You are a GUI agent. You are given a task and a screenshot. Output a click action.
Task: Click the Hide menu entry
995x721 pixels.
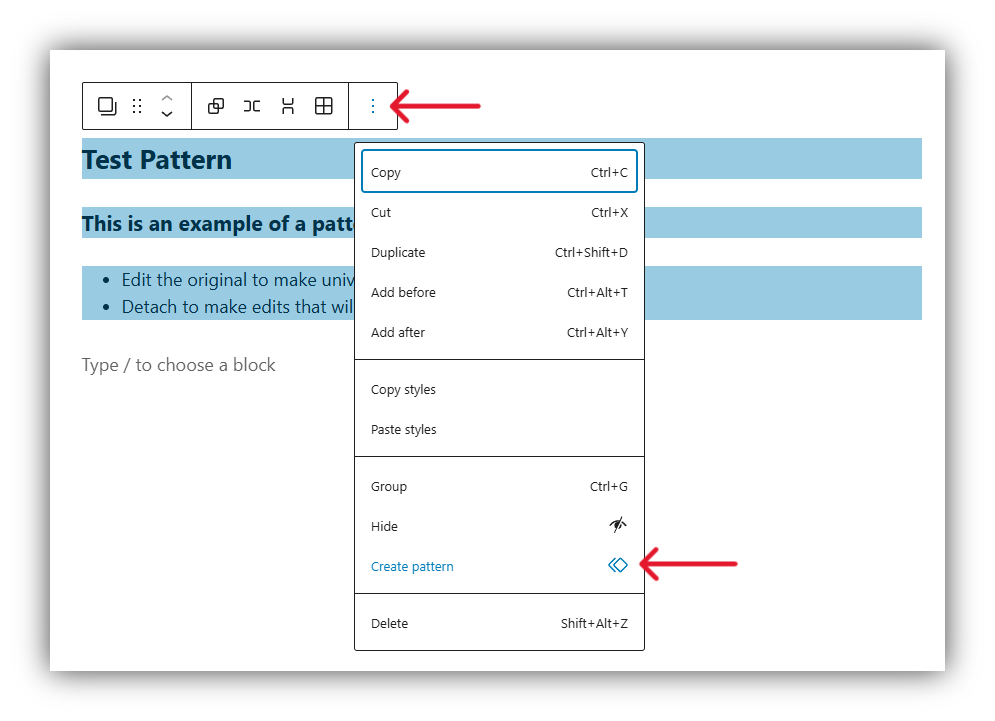499,527
